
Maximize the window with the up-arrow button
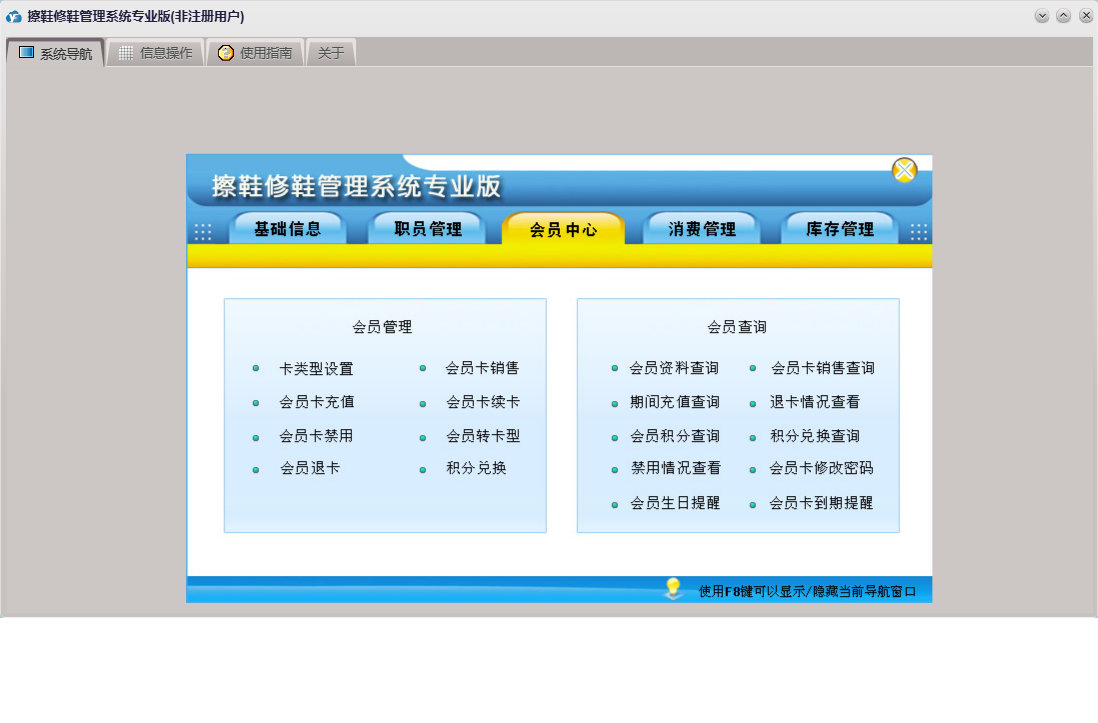click(1063, 16)
